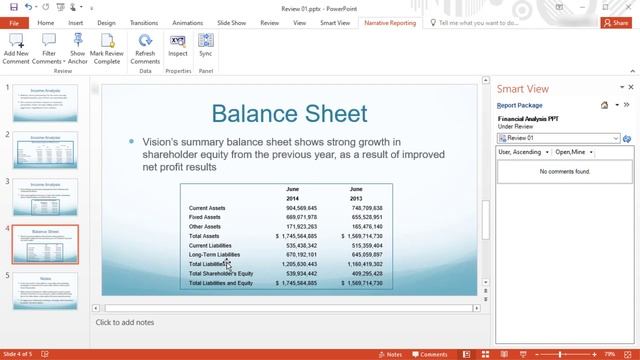
Task: Switch to the Animations tab
Action: pyautogui.click(x=187, y=23)
